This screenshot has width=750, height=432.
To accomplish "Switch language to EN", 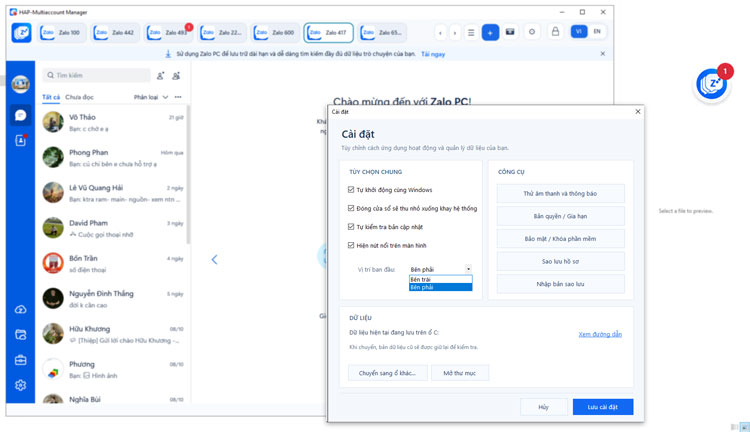I will tap(597, 32).
